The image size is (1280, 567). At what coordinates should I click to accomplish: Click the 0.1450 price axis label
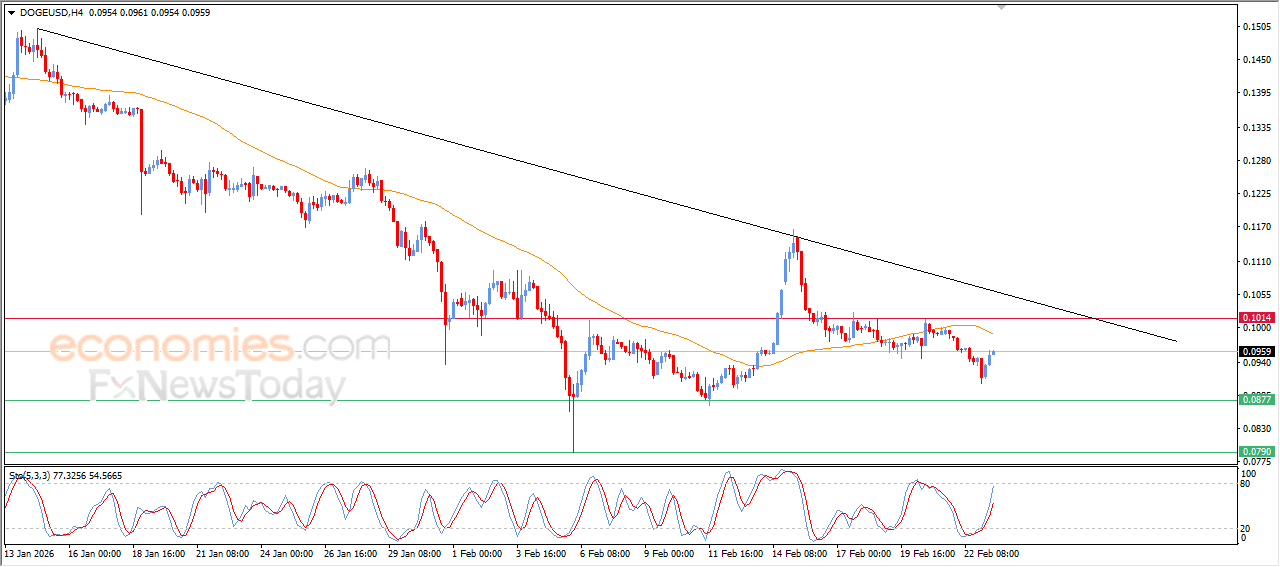click(x=1256, y=60)
